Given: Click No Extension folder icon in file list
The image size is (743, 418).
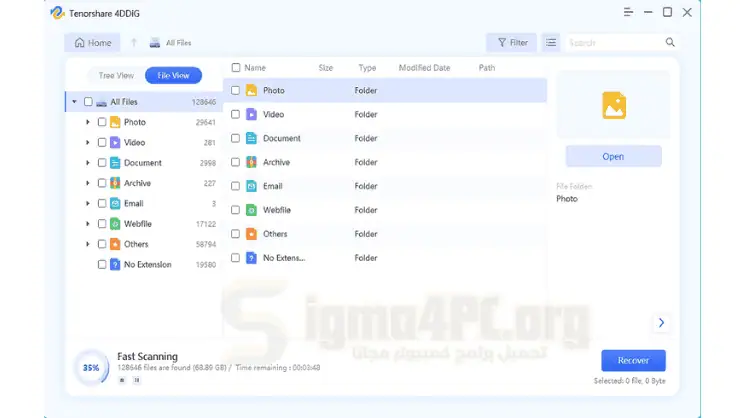Looking at the screenshot, I should tap(252, 258).
